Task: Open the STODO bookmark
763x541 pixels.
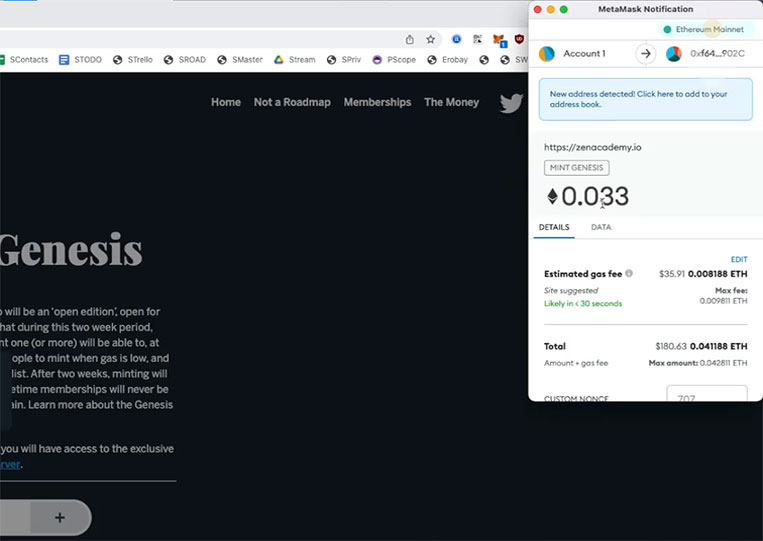Action: pos(80,59)
